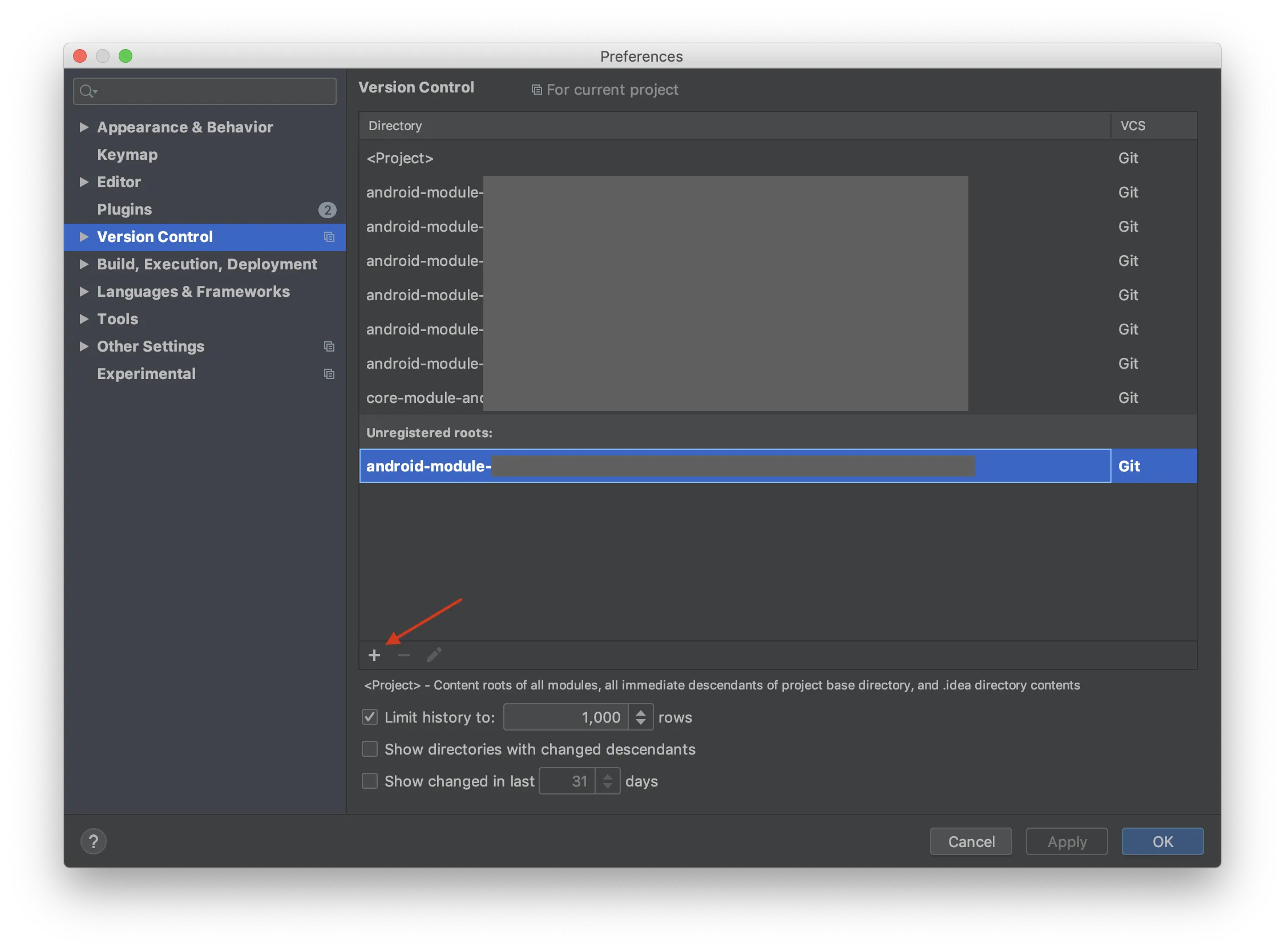The width and height of the screenshot is (1285, 952).
Task: Expand the Editor settings tree
Action: 84,182
